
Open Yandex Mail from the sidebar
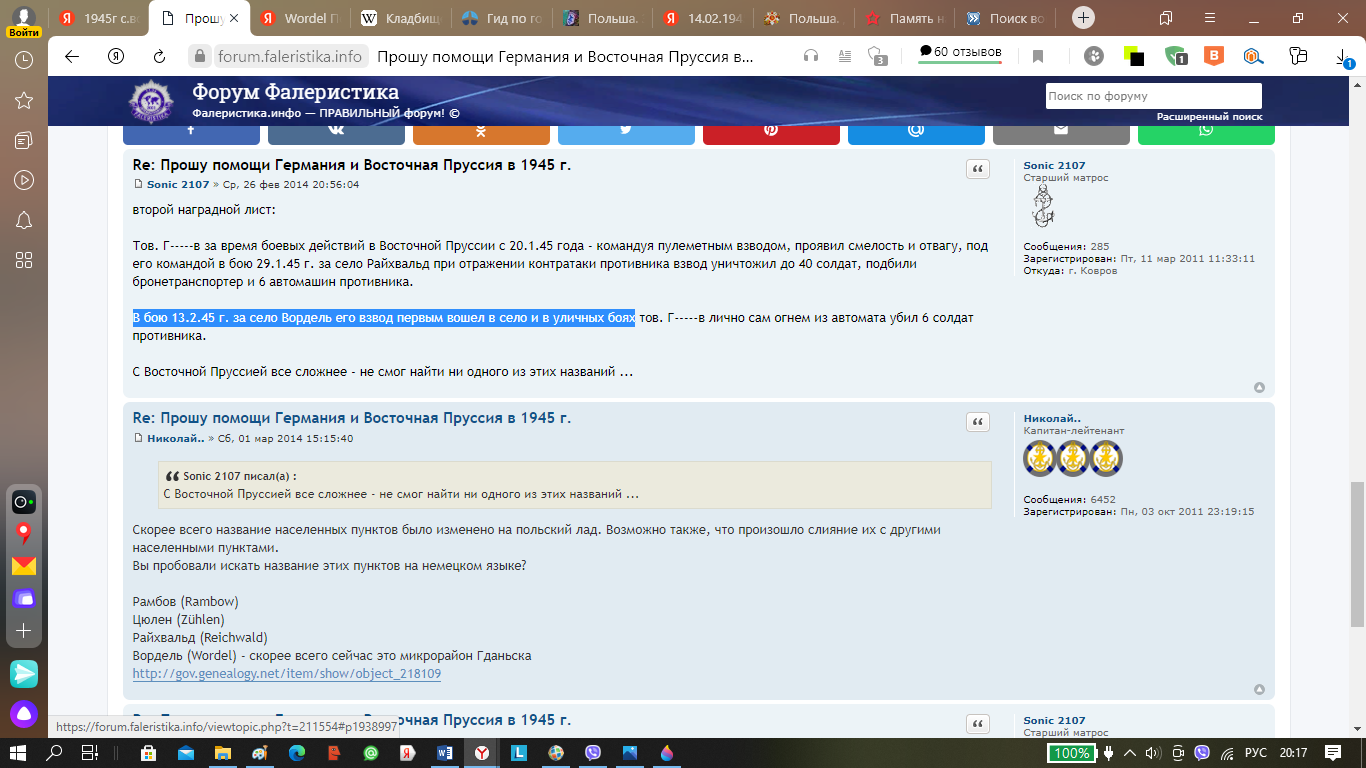click(x=23, y=566)
